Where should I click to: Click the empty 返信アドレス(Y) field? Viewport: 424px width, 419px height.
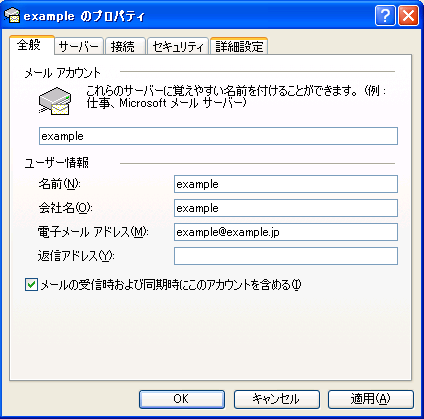286,256
